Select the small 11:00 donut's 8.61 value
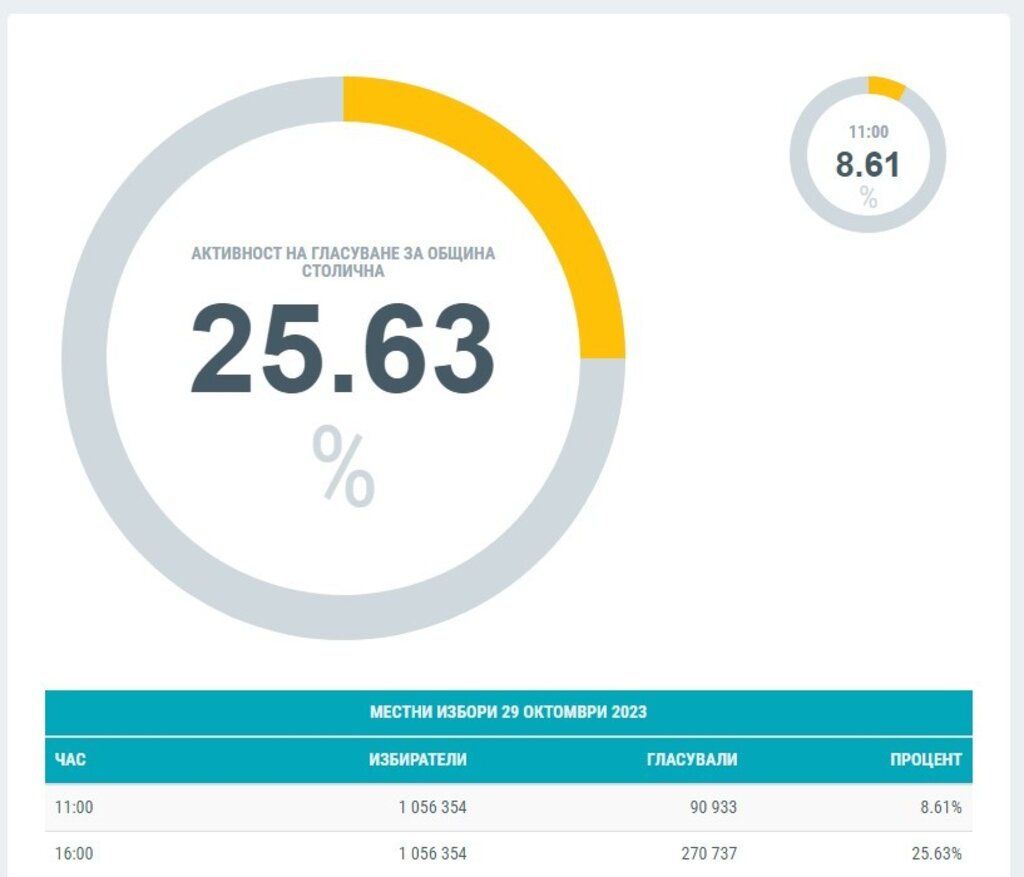The width and height of the screenshot is (1024, 877). 867,164
